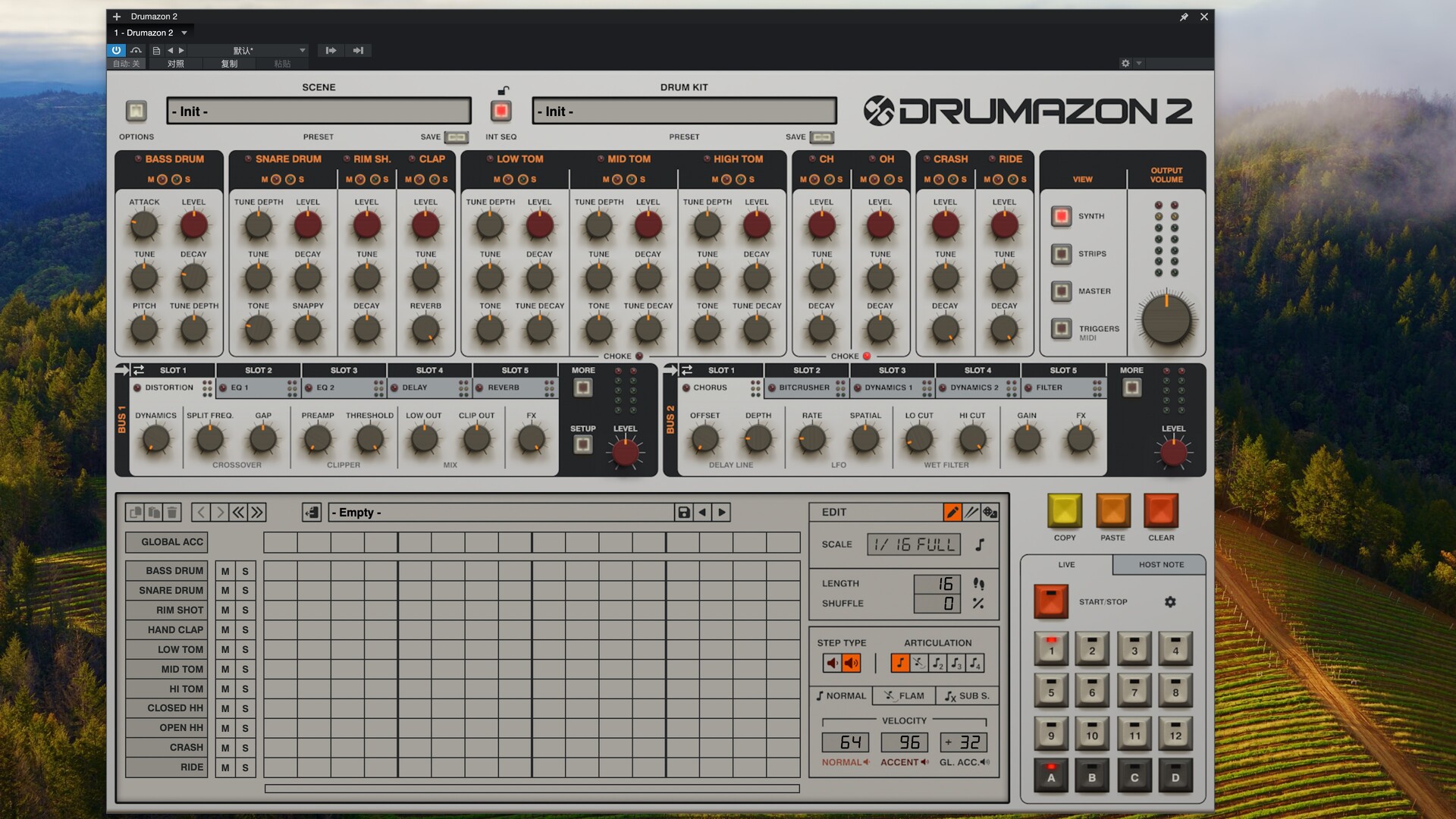Image resolution: width=1456 pixels, height=819 pixels.
Task: Select the Sub S. tab
Action: 967,696
